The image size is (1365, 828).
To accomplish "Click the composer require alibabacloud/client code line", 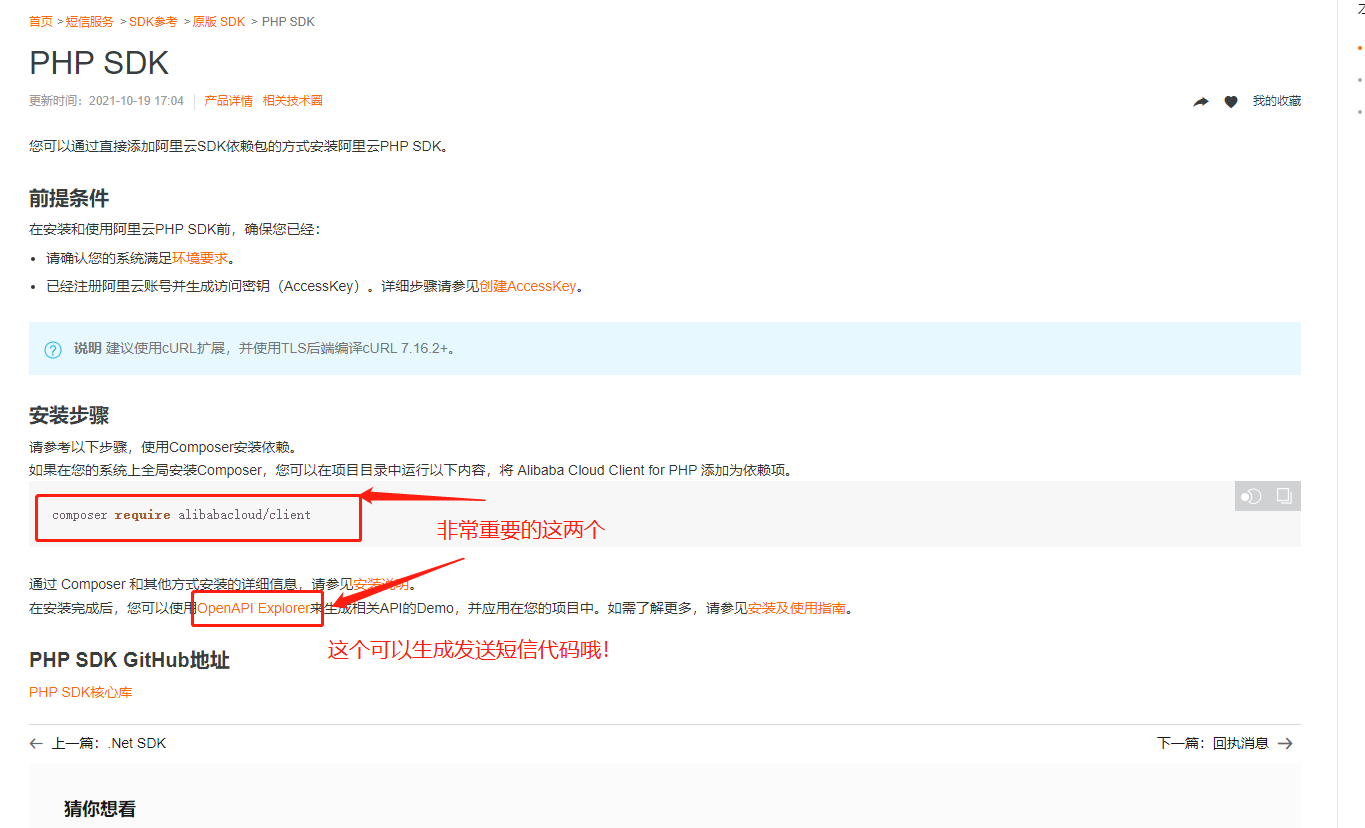I will point(181,515).
